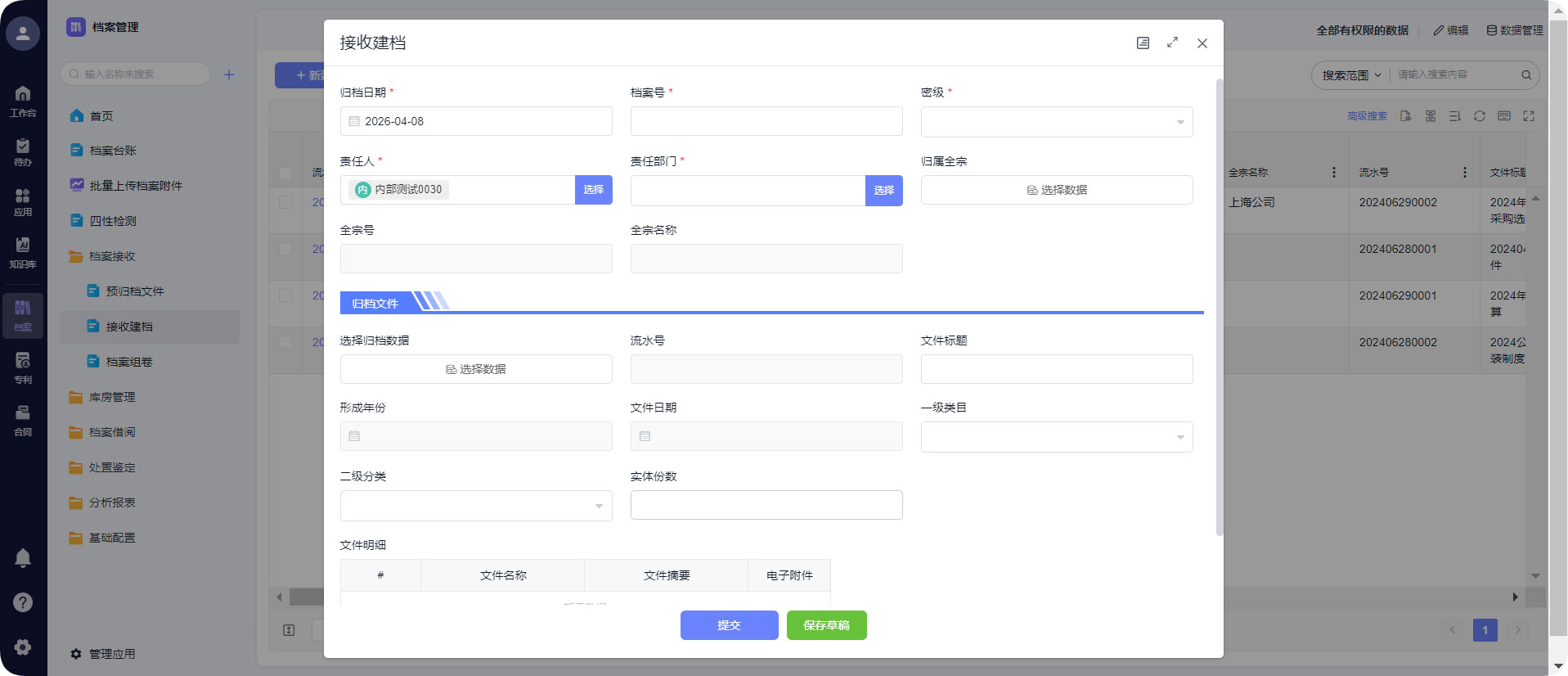
Task: Click the search magnifier icon
Action: tap(1525, 75)
